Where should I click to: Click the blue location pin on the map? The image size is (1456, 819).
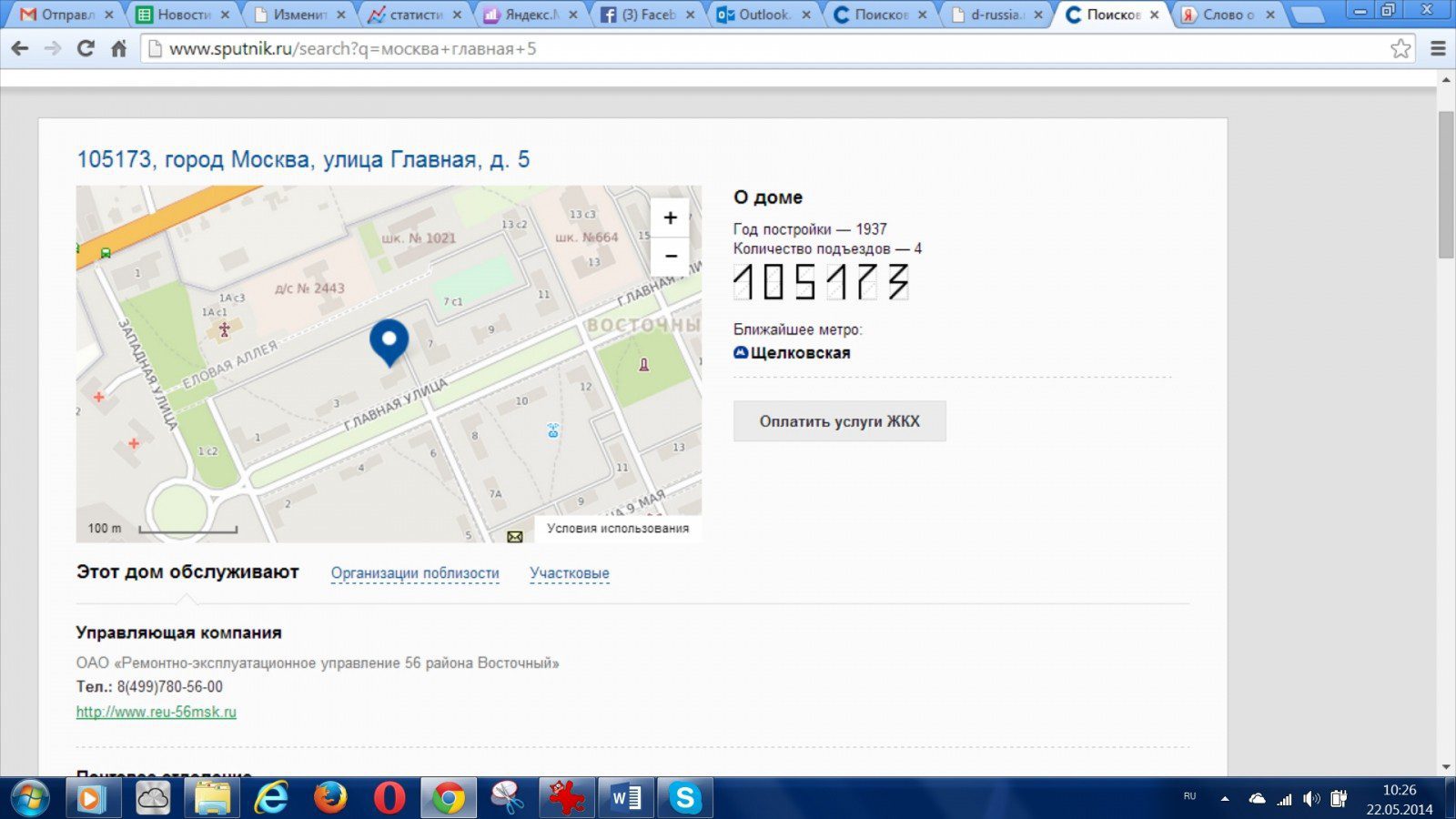point(389,343)
